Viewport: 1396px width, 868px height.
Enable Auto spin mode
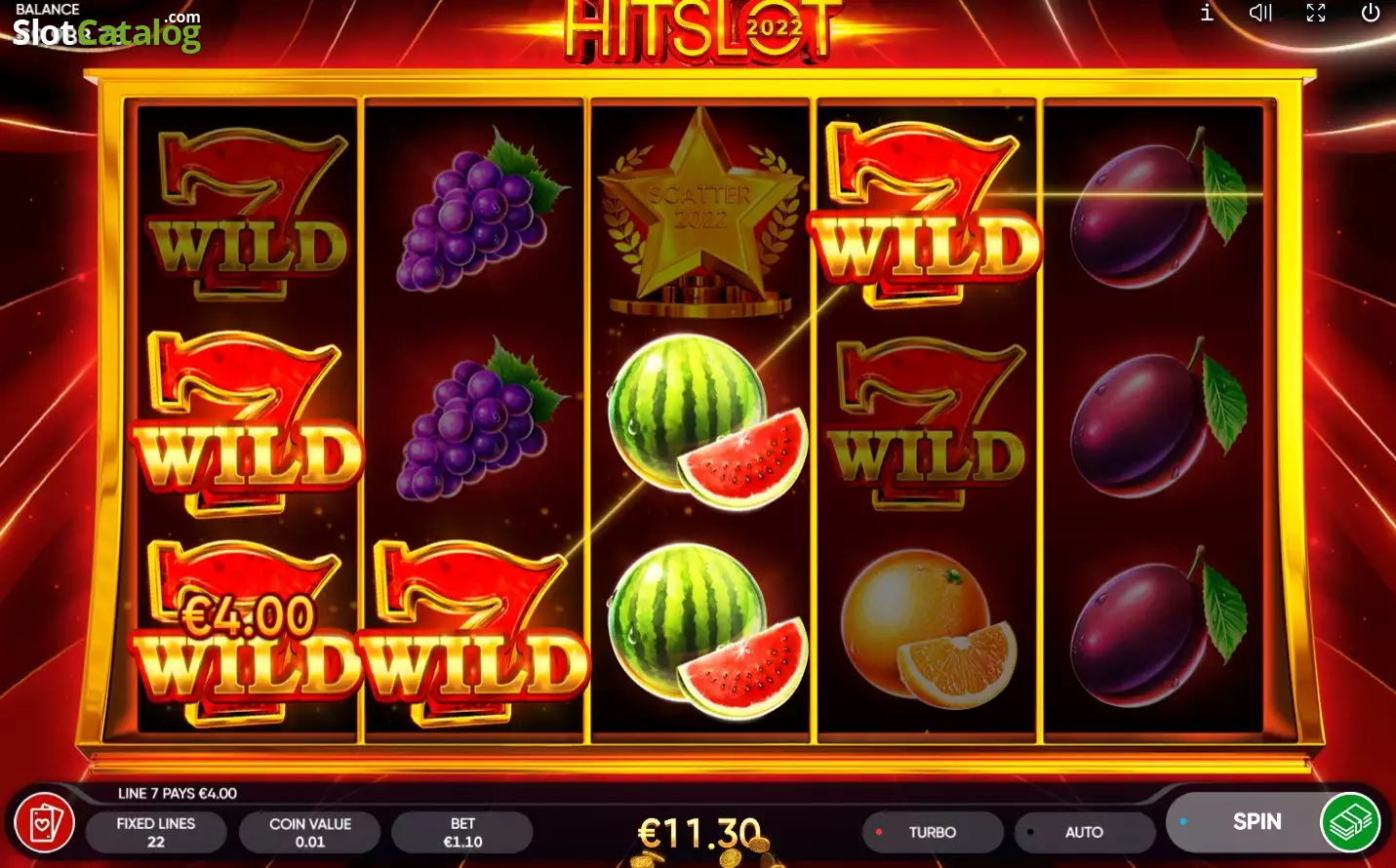pyautogui.click(x=1084, y=832)
